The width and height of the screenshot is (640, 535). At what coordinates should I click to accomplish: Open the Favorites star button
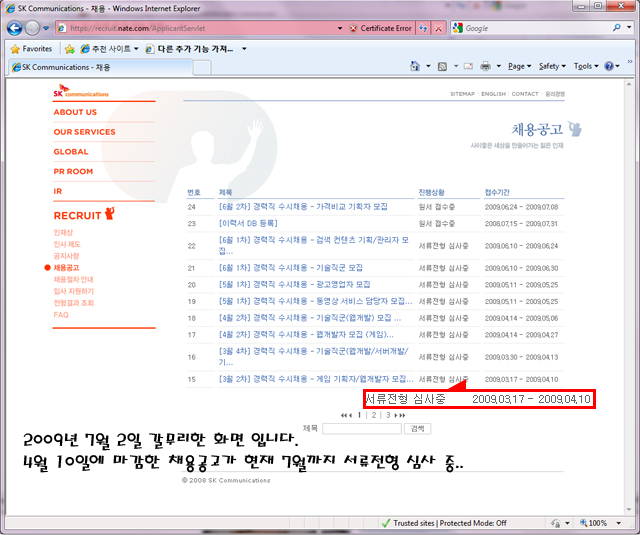pyautogui.click(x=31, y=49)
